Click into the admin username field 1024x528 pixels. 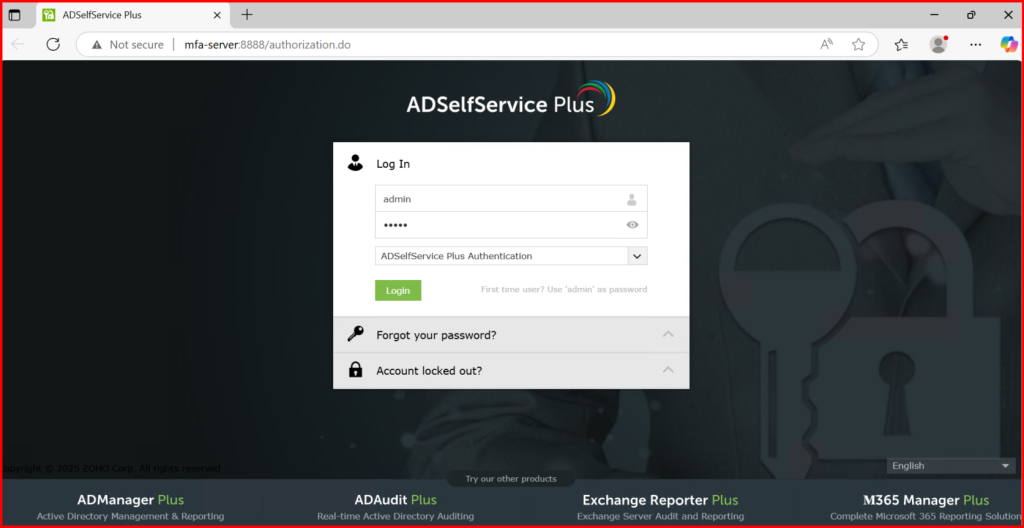click(x=500, y=199)
